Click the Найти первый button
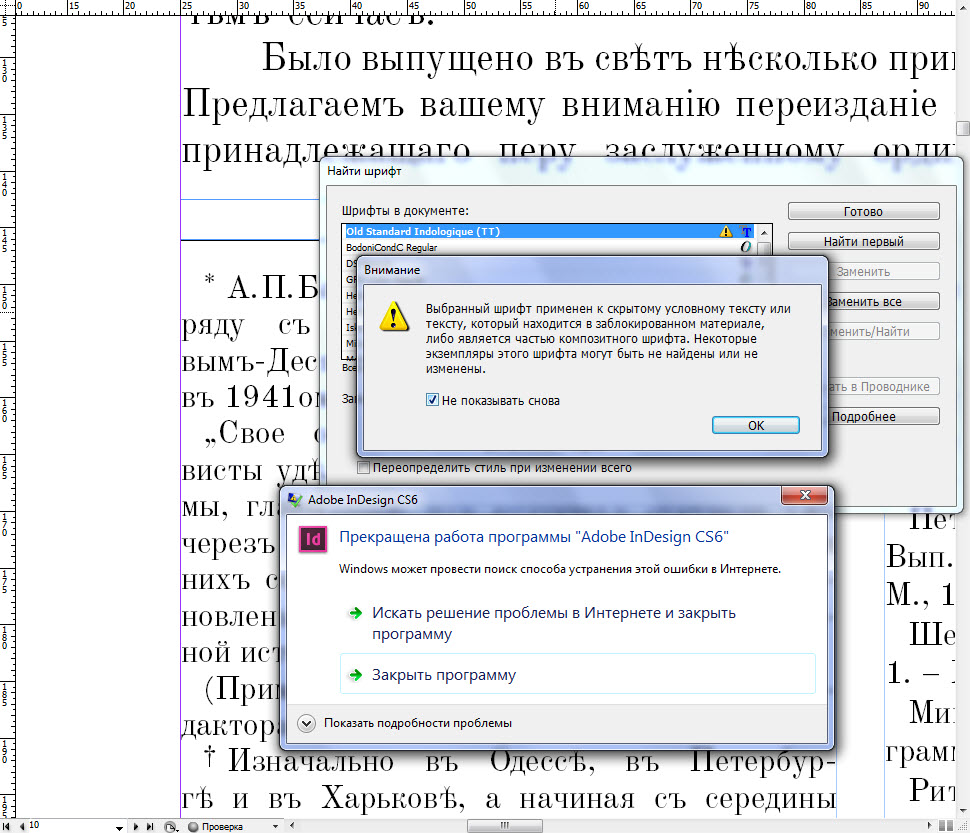This screenshot has width=970, height=833. (864, 241)
